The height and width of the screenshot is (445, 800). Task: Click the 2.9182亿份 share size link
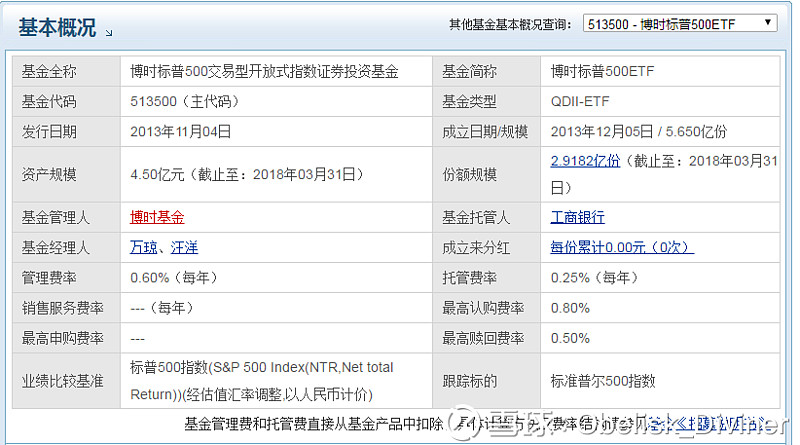585,161
